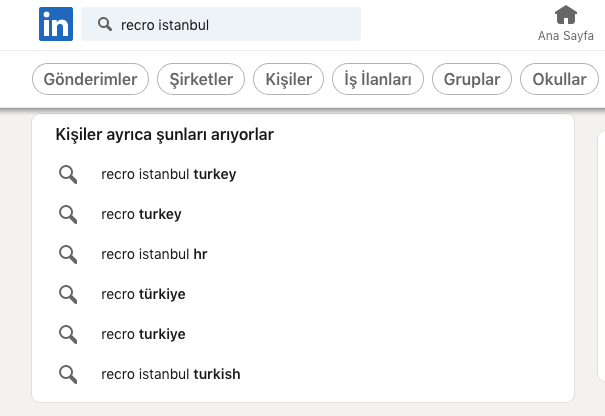The height and width of the screenshot is (416, 605).
Task: Select the Kişiler filter pill
Action: point(289,79)
